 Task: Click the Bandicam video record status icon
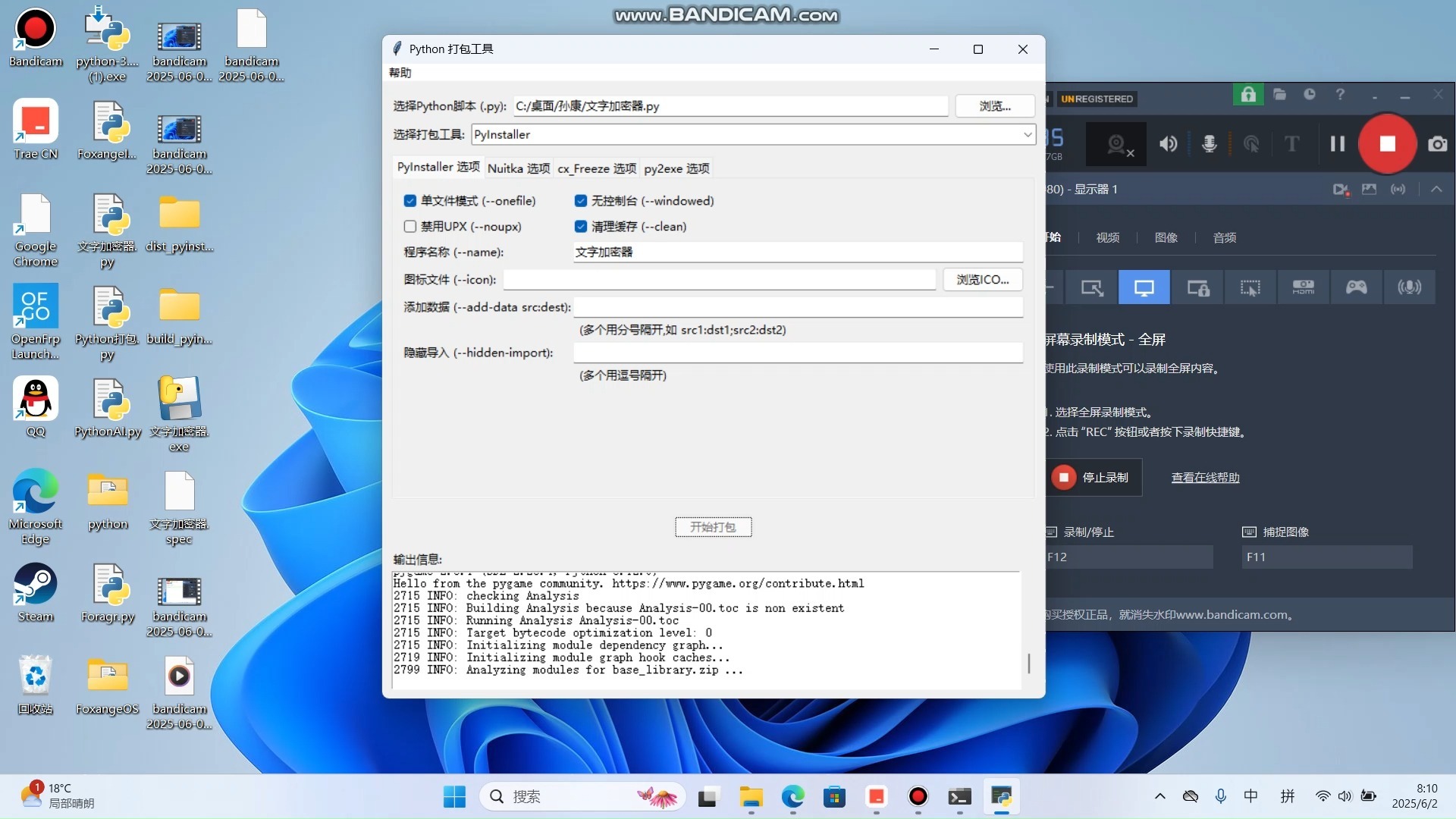pyautogui.click(x=1341, y=189)
